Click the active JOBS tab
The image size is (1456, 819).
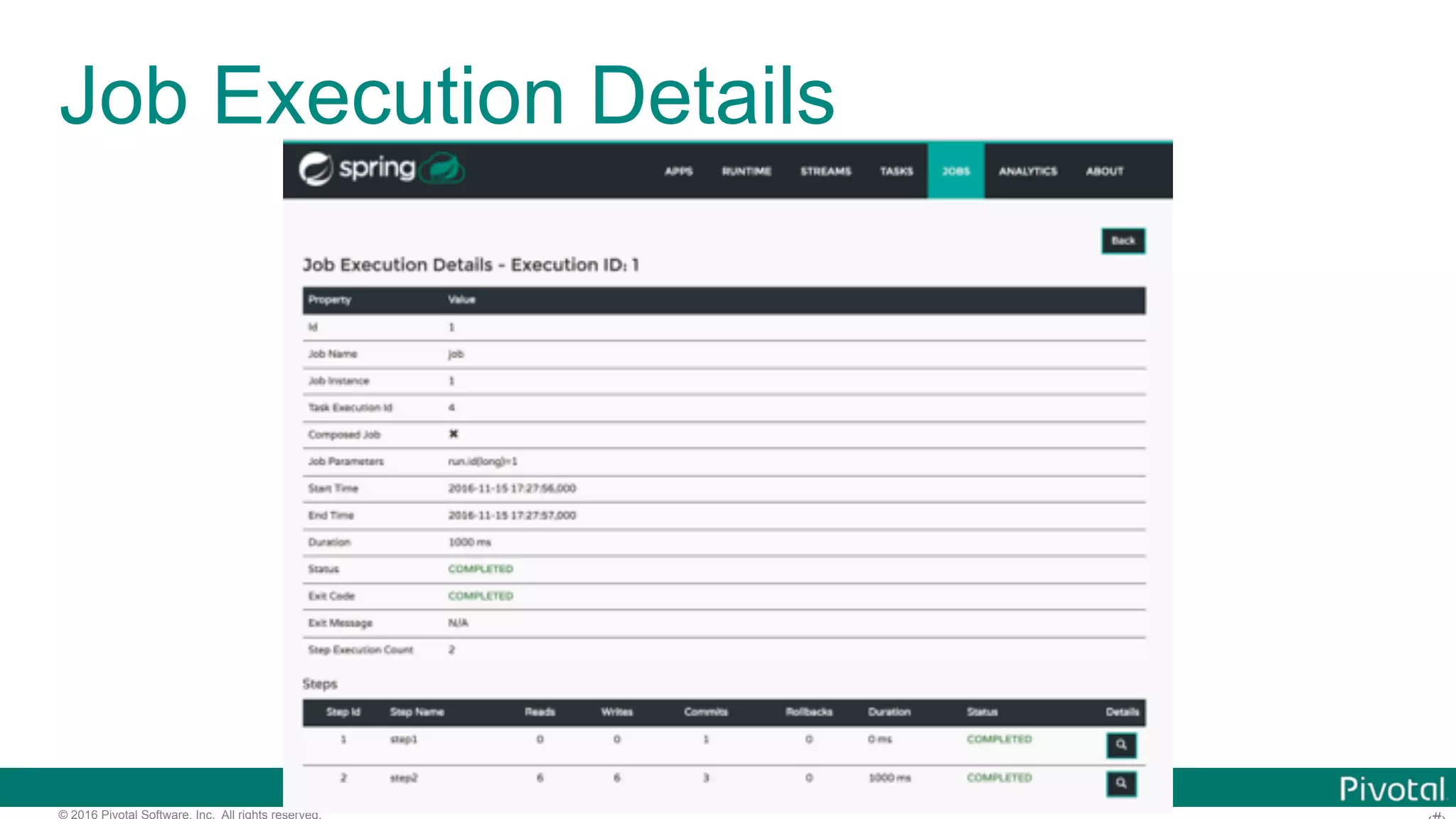955,171
